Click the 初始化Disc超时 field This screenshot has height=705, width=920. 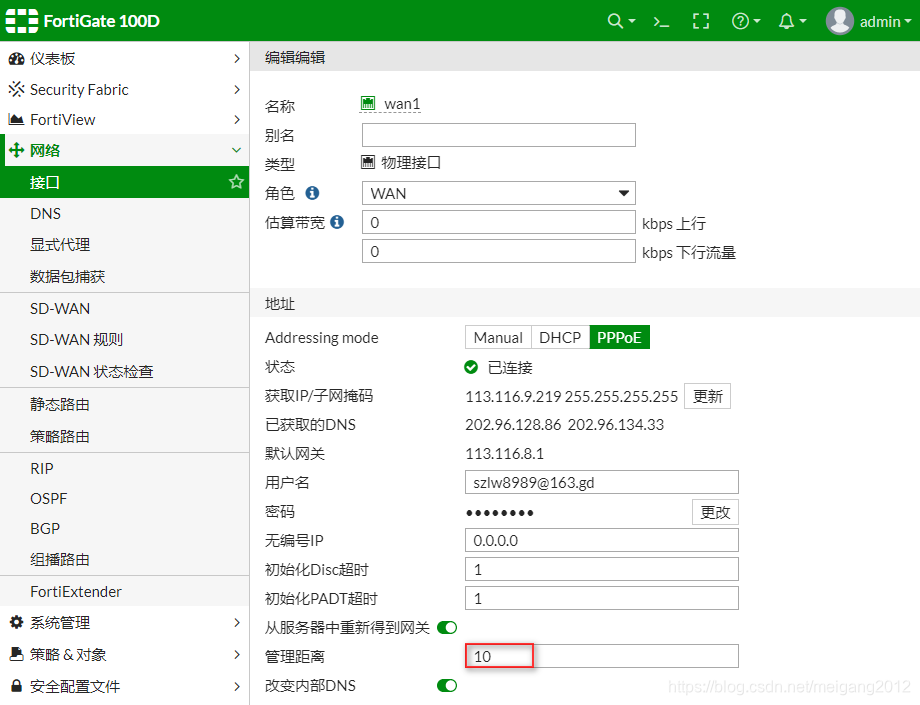point(601,569)
